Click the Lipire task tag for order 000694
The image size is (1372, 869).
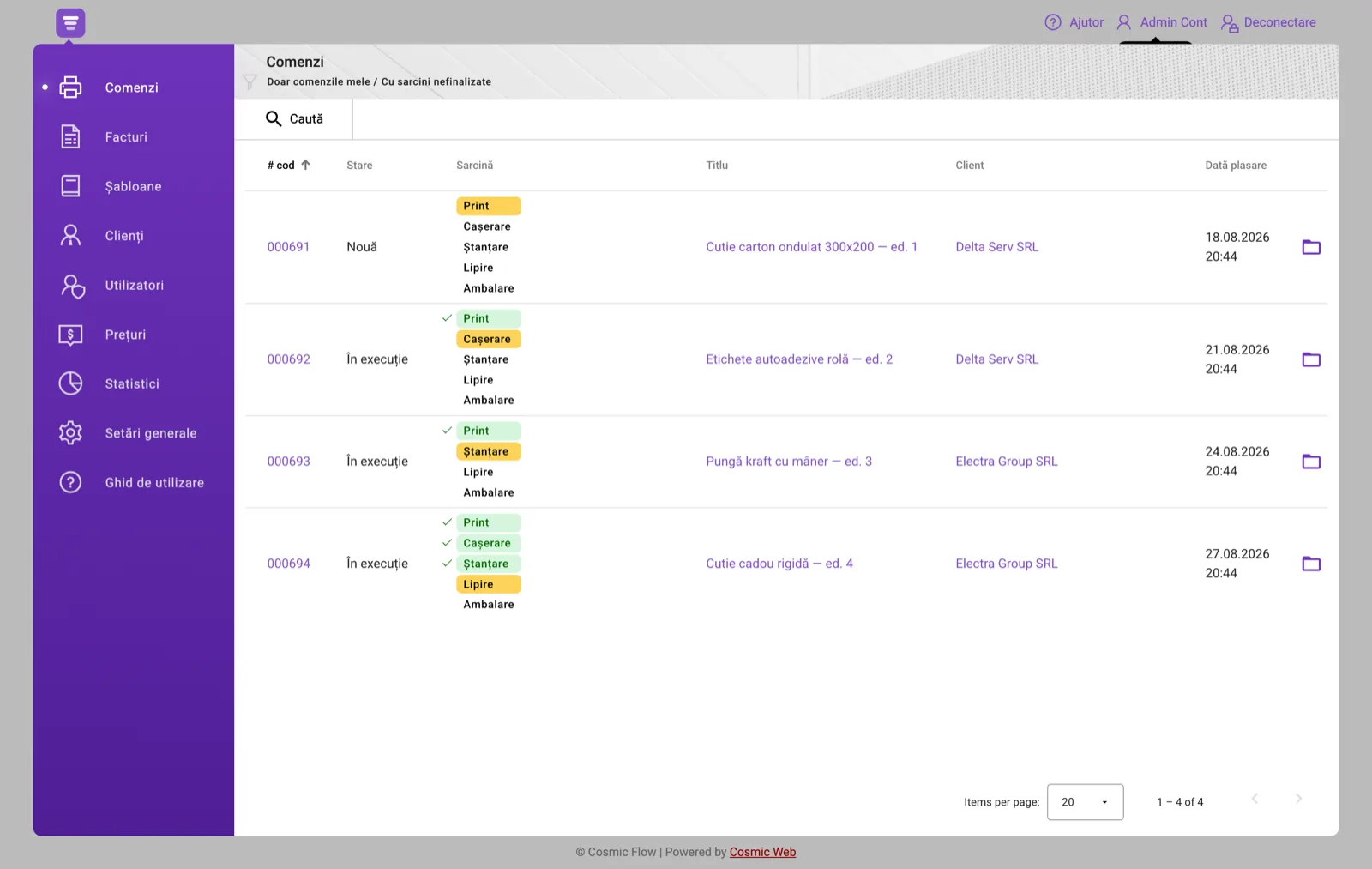point(489,584)
